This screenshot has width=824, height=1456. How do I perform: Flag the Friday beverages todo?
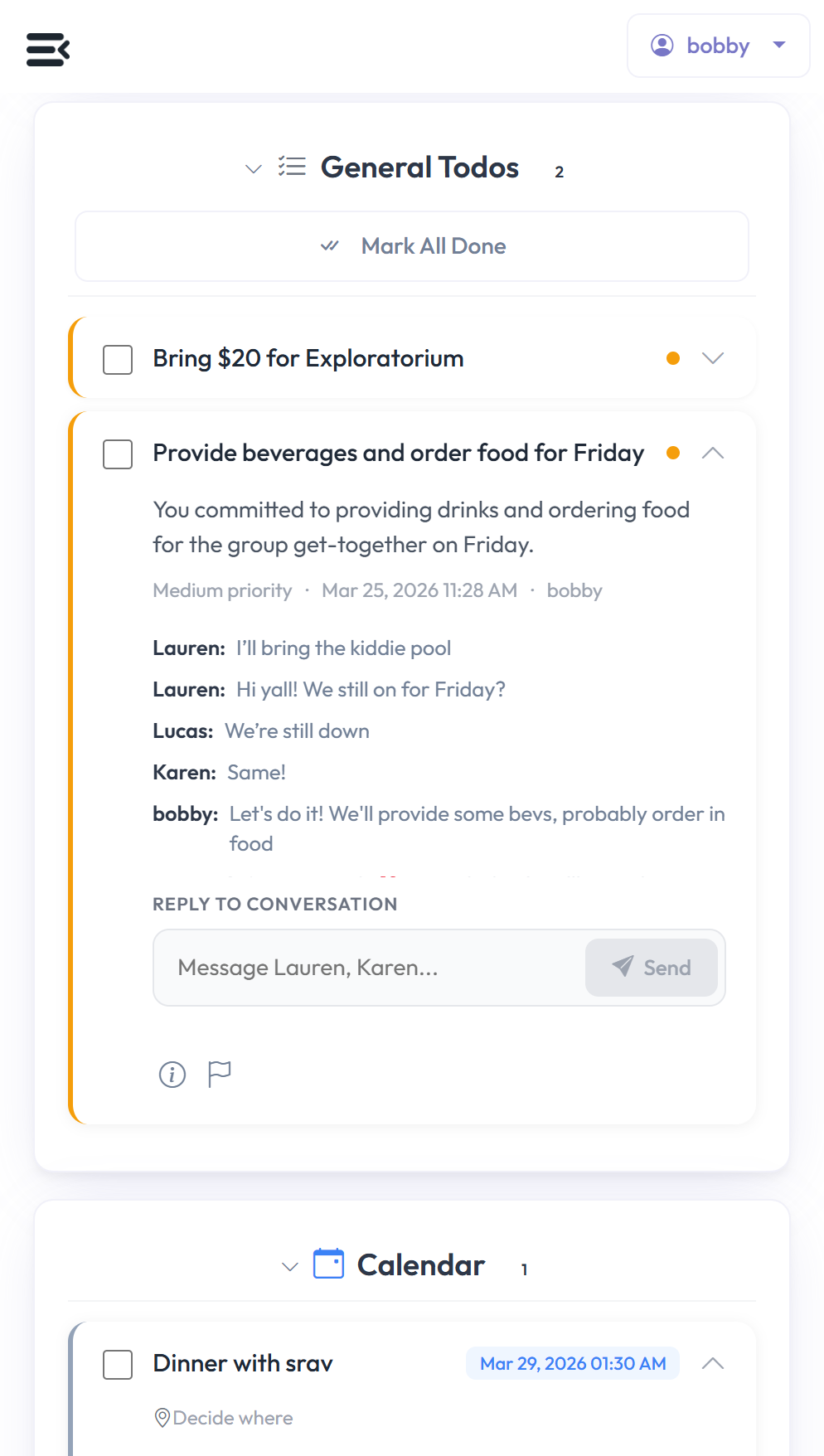tap(219, 1075)
